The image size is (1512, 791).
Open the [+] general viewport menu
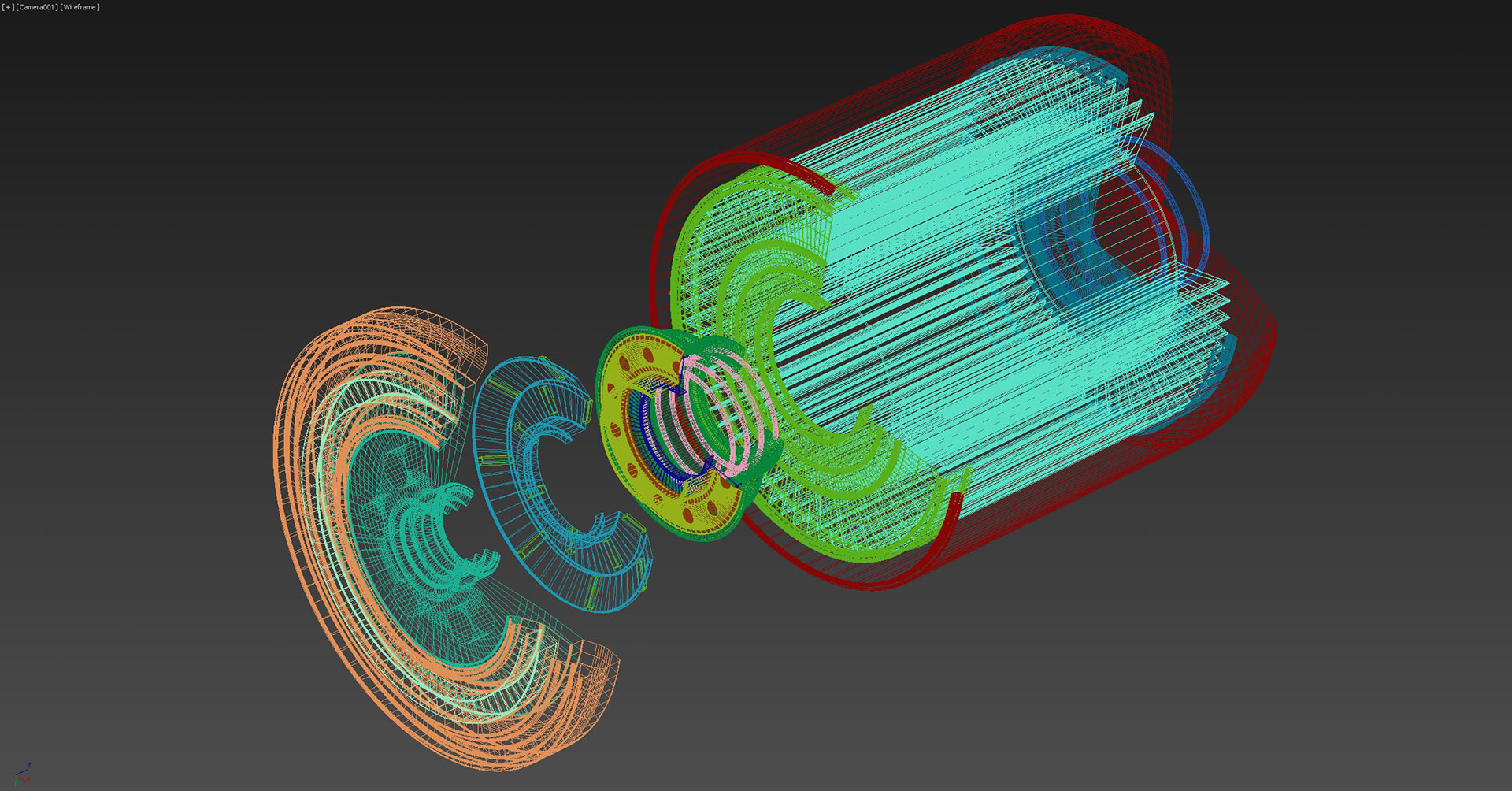coord(9,7)
